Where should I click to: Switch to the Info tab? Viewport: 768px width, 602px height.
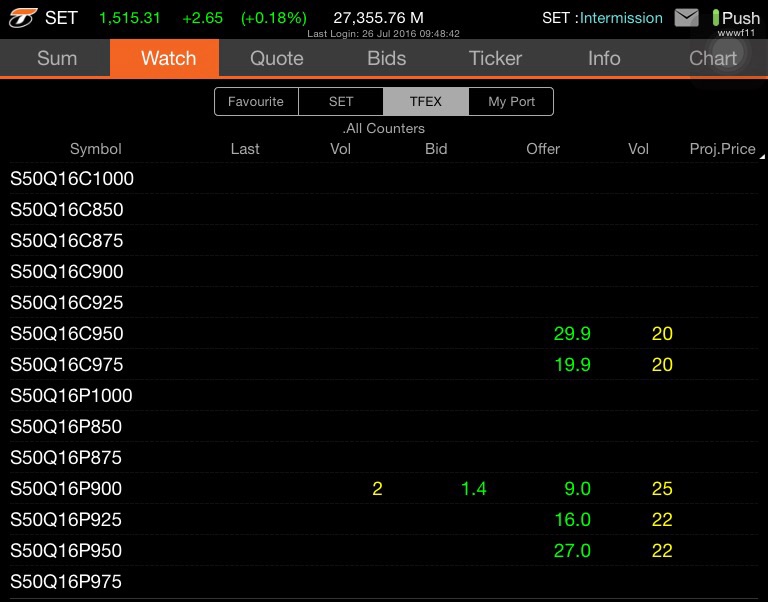pyautogui.click(x=604, y=58)
